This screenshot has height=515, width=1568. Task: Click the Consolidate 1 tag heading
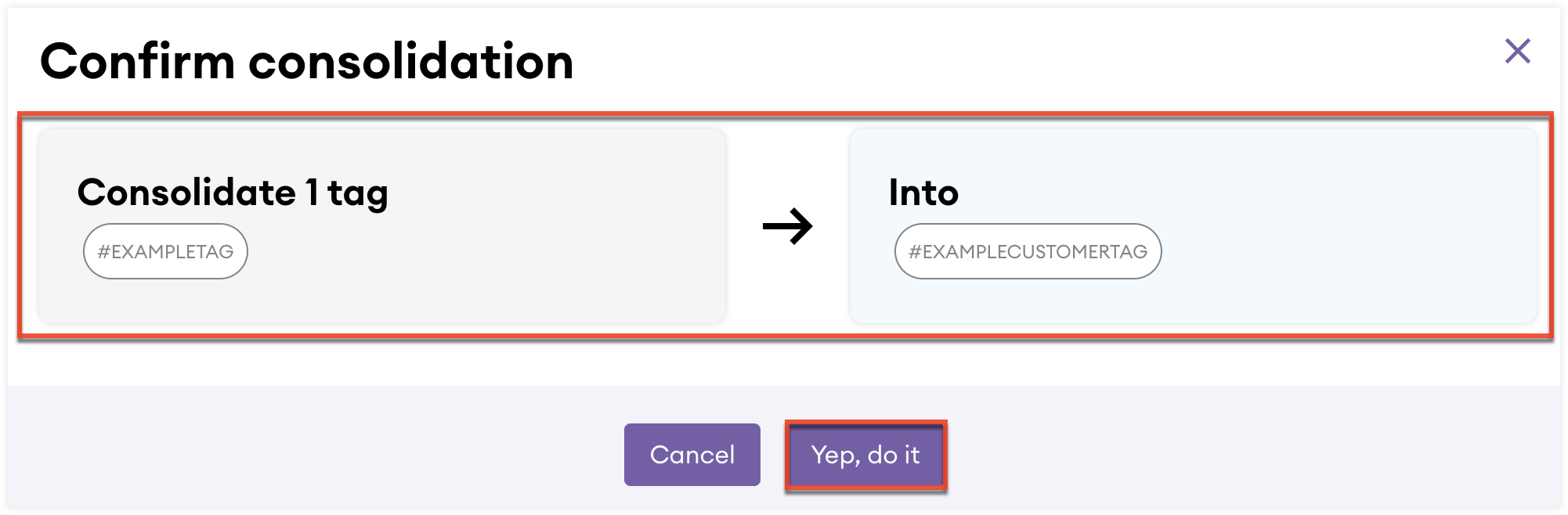pyautogui.click(x=231, y=193)
